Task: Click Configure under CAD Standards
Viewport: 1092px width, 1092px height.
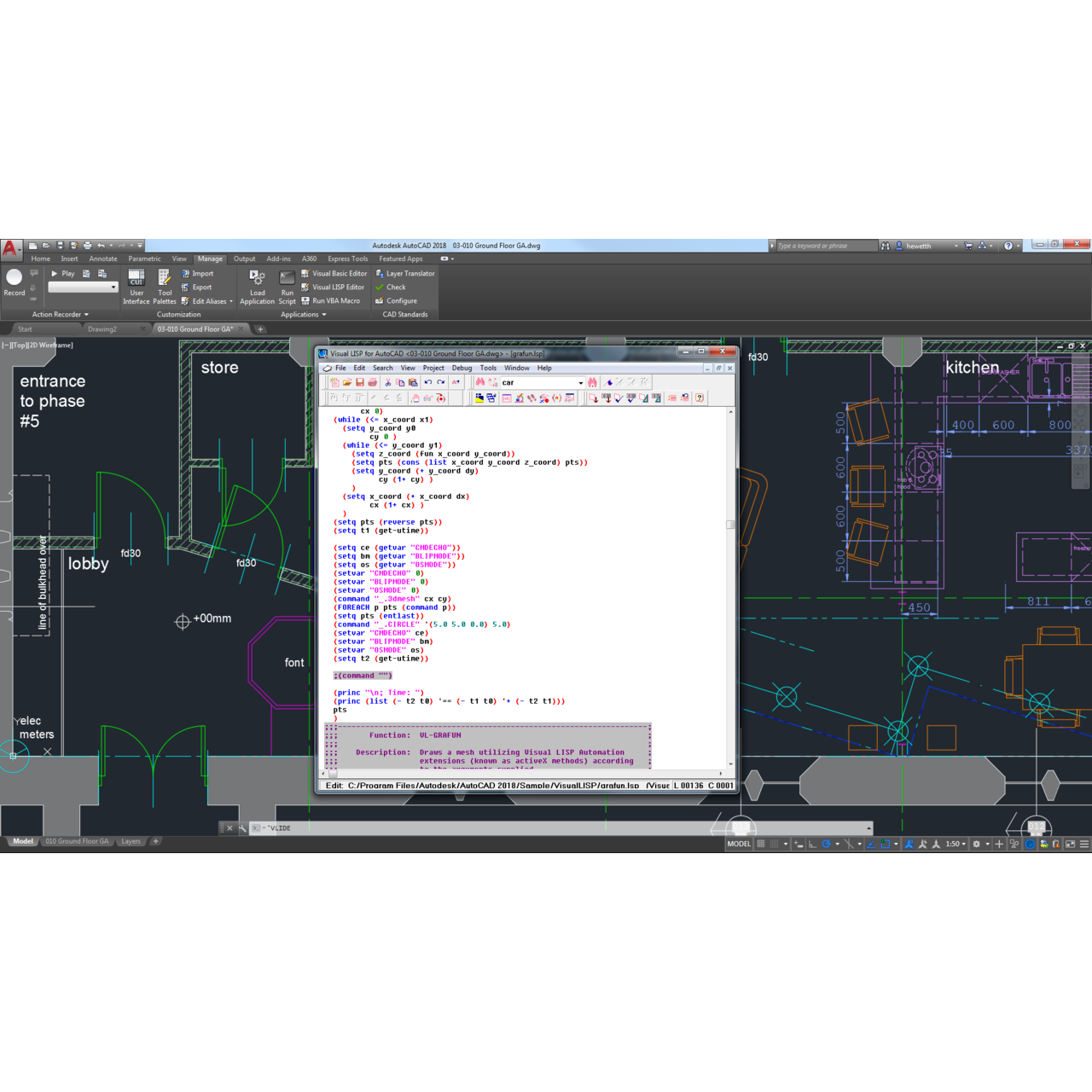Action: (x=398, y=300)
